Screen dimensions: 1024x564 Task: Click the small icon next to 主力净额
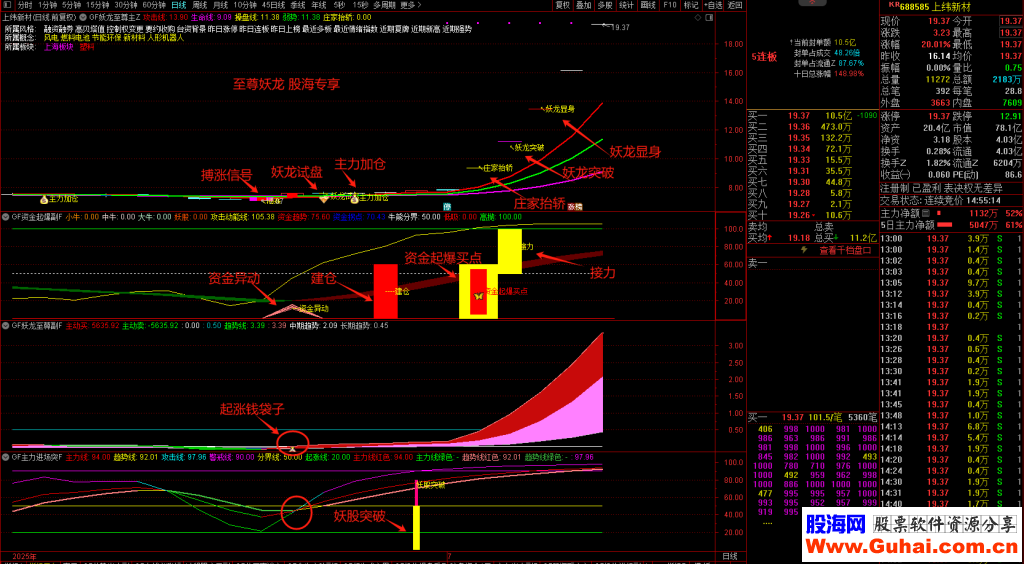pos(924,213)
